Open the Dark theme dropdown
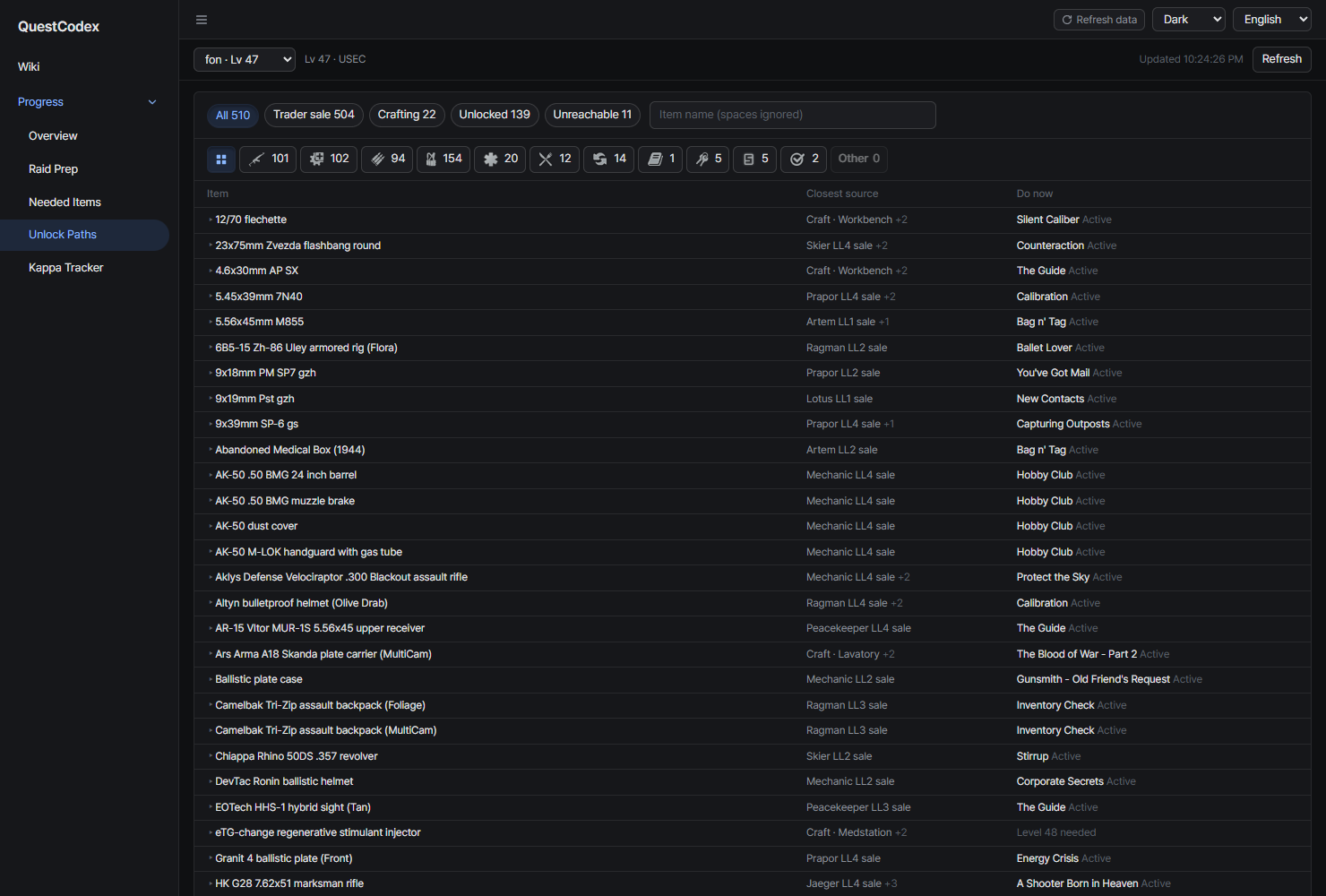The width and height of the screenshot is (1326, 896). coord(1189,20)
